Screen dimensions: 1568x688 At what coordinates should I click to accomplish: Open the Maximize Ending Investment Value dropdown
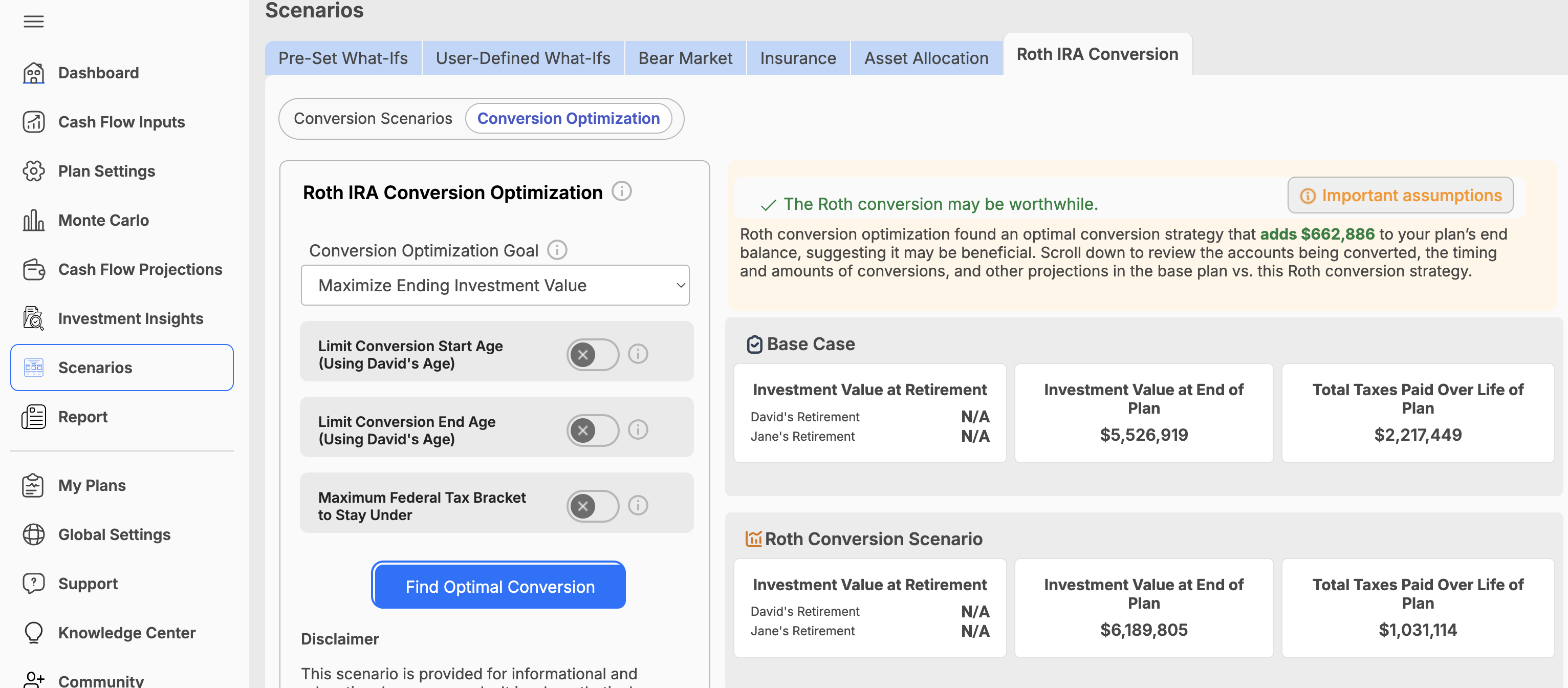pos(495,286)
